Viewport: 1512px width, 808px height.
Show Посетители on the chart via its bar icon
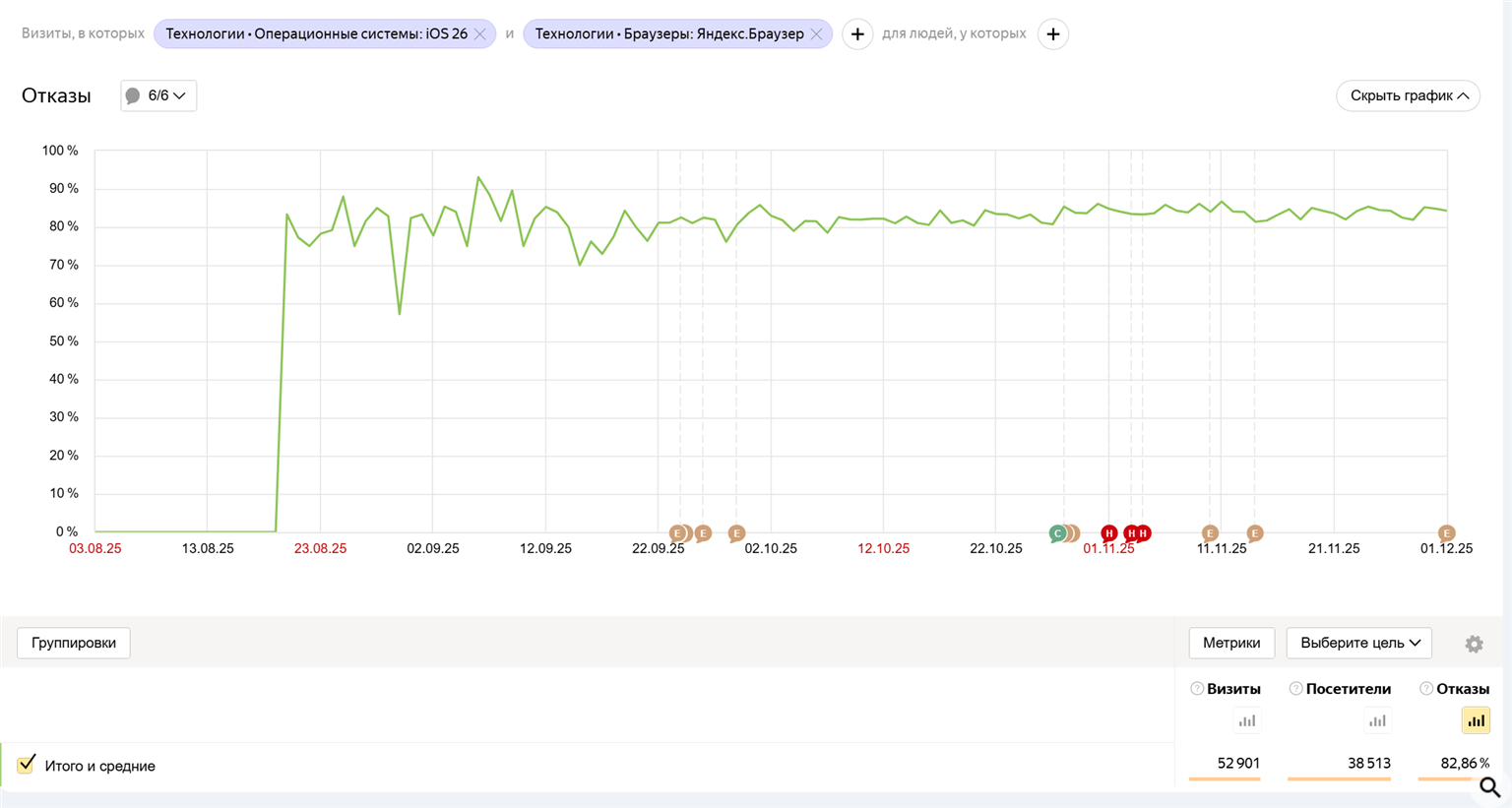[1377, 721]
